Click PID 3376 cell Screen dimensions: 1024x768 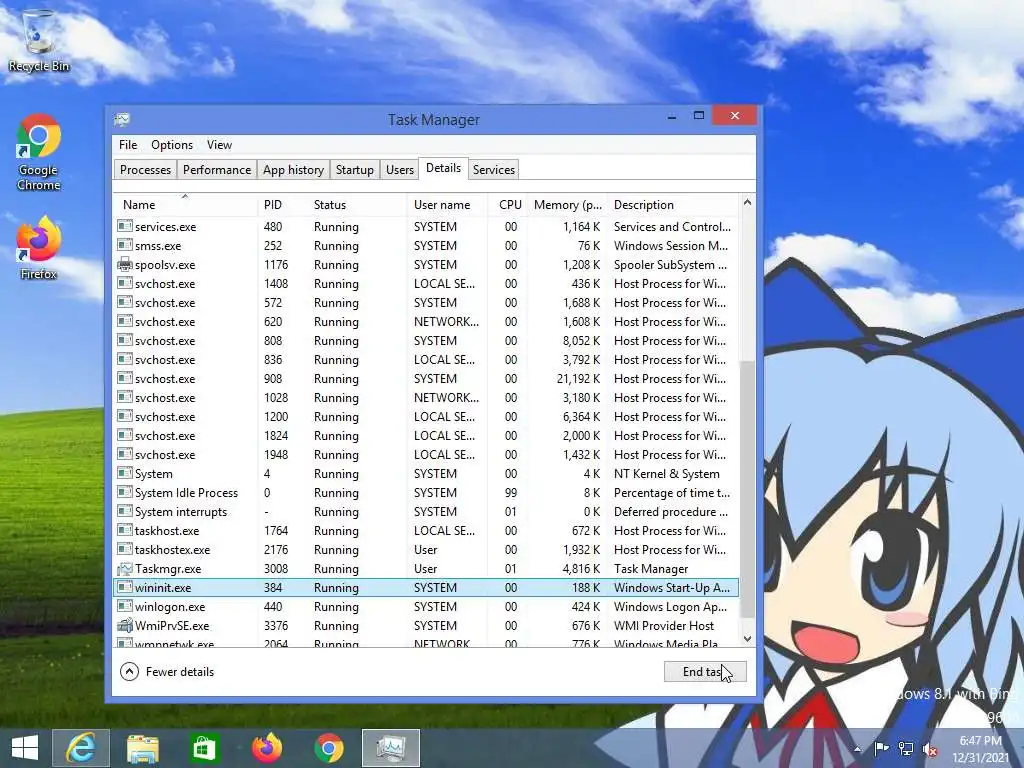pyautogui.click(x=276, y=626)
